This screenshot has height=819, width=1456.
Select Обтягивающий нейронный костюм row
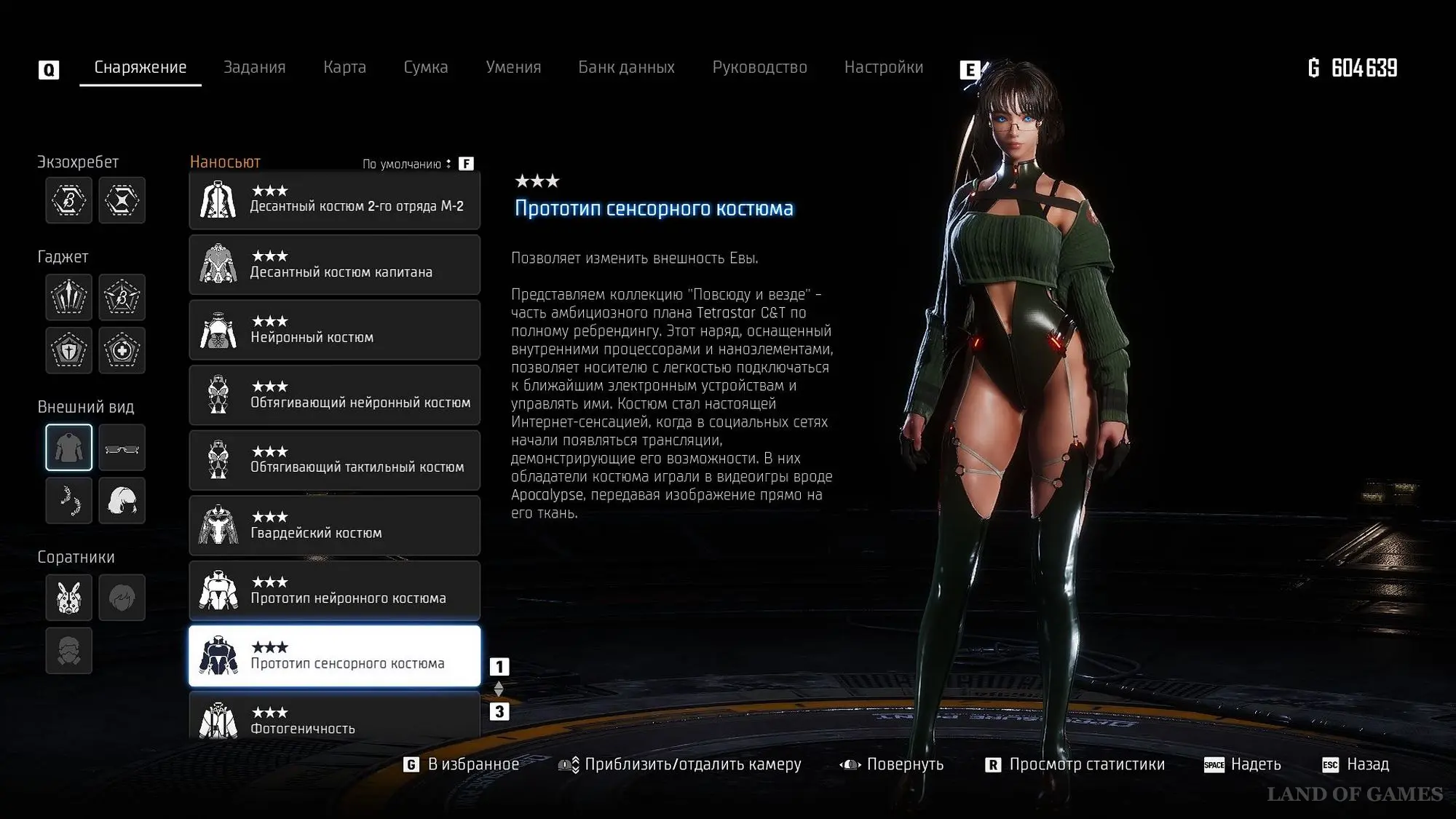click(335, 395)
